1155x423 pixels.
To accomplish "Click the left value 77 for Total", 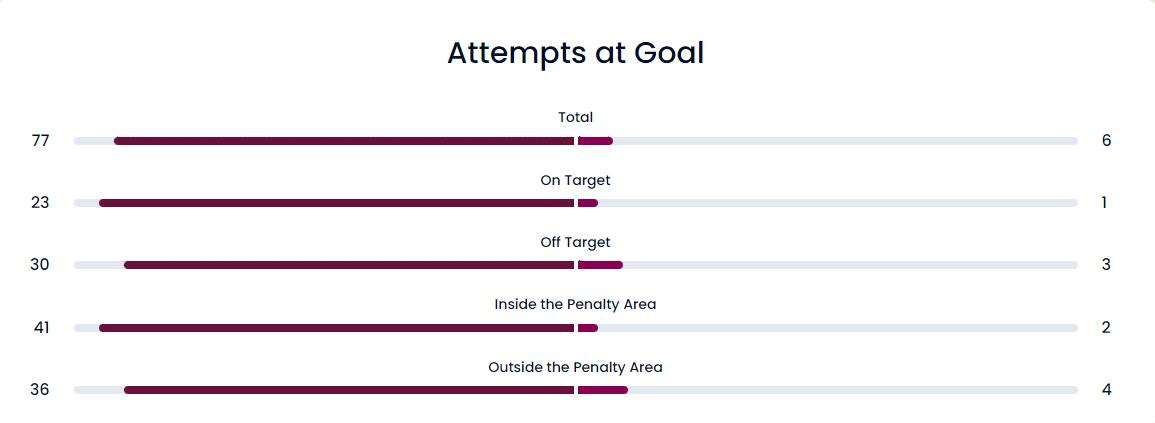I will coord(40,141).
